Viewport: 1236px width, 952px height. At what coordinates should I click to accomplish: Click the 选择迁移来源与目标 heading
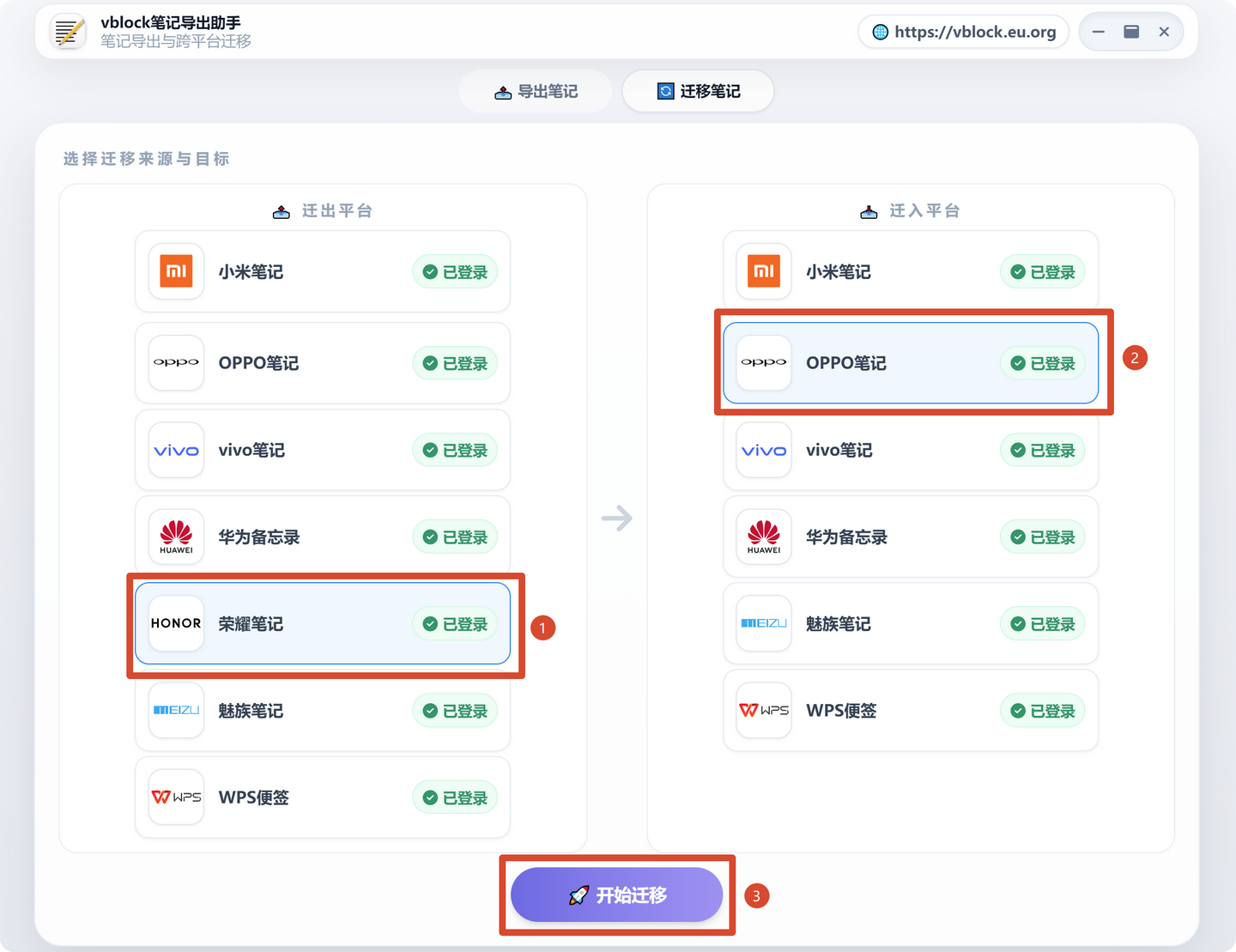tap(146, 159)
